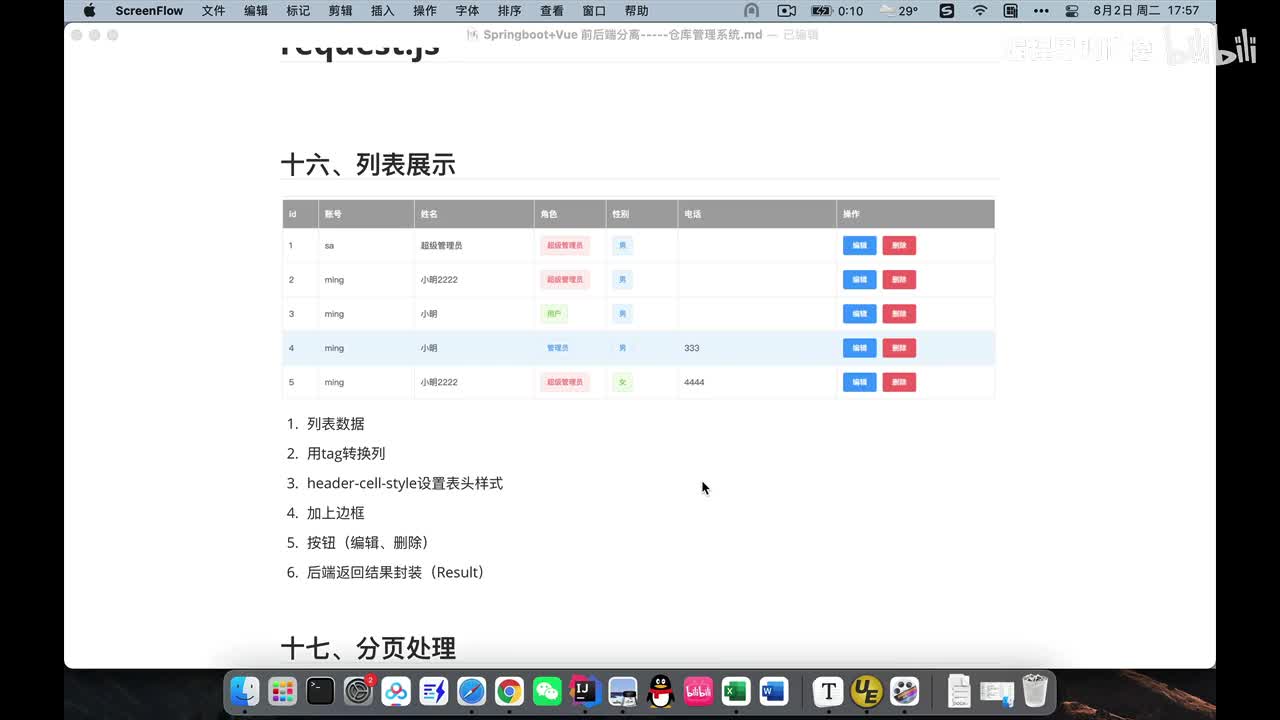Open the 字体 menu
Image resolution: width=1280 pixels, height=720 pixels.
pyautogui.click(x=467, y=11)
